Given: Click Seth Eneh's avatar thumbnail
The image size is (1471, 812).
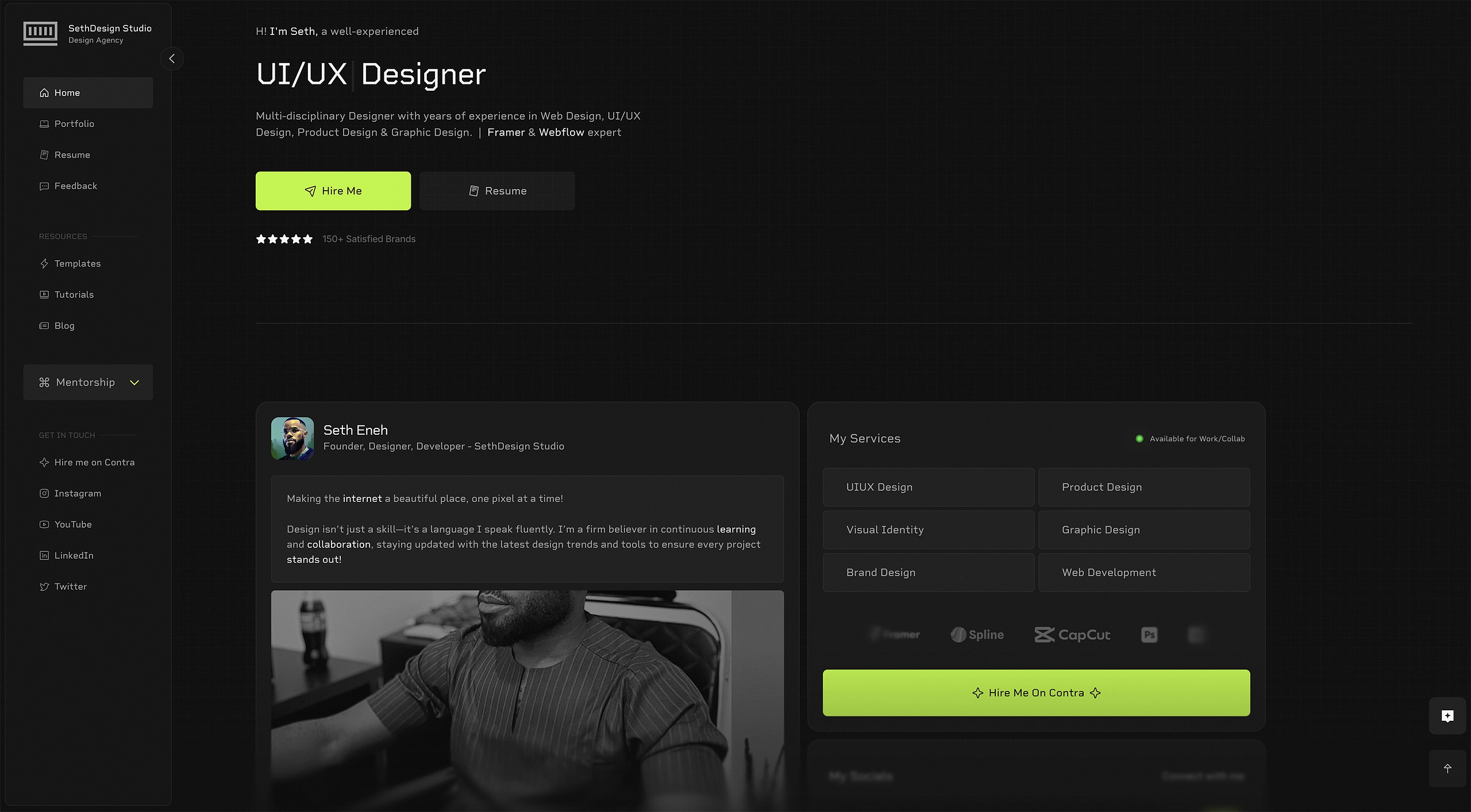Looking at the screenshot, I should click(x=292, y=438).
